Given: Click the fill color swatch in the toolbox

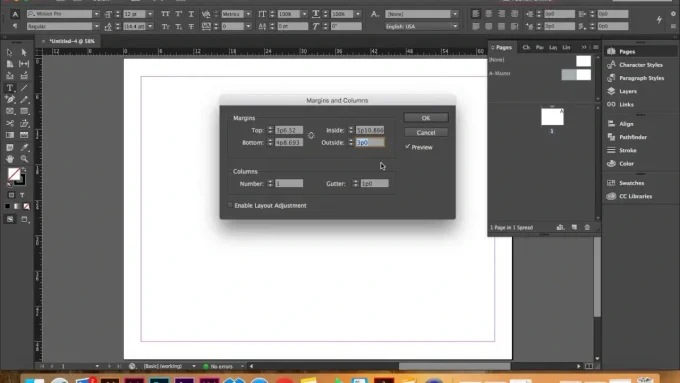Looking at the screenshot, I should 13,173.
